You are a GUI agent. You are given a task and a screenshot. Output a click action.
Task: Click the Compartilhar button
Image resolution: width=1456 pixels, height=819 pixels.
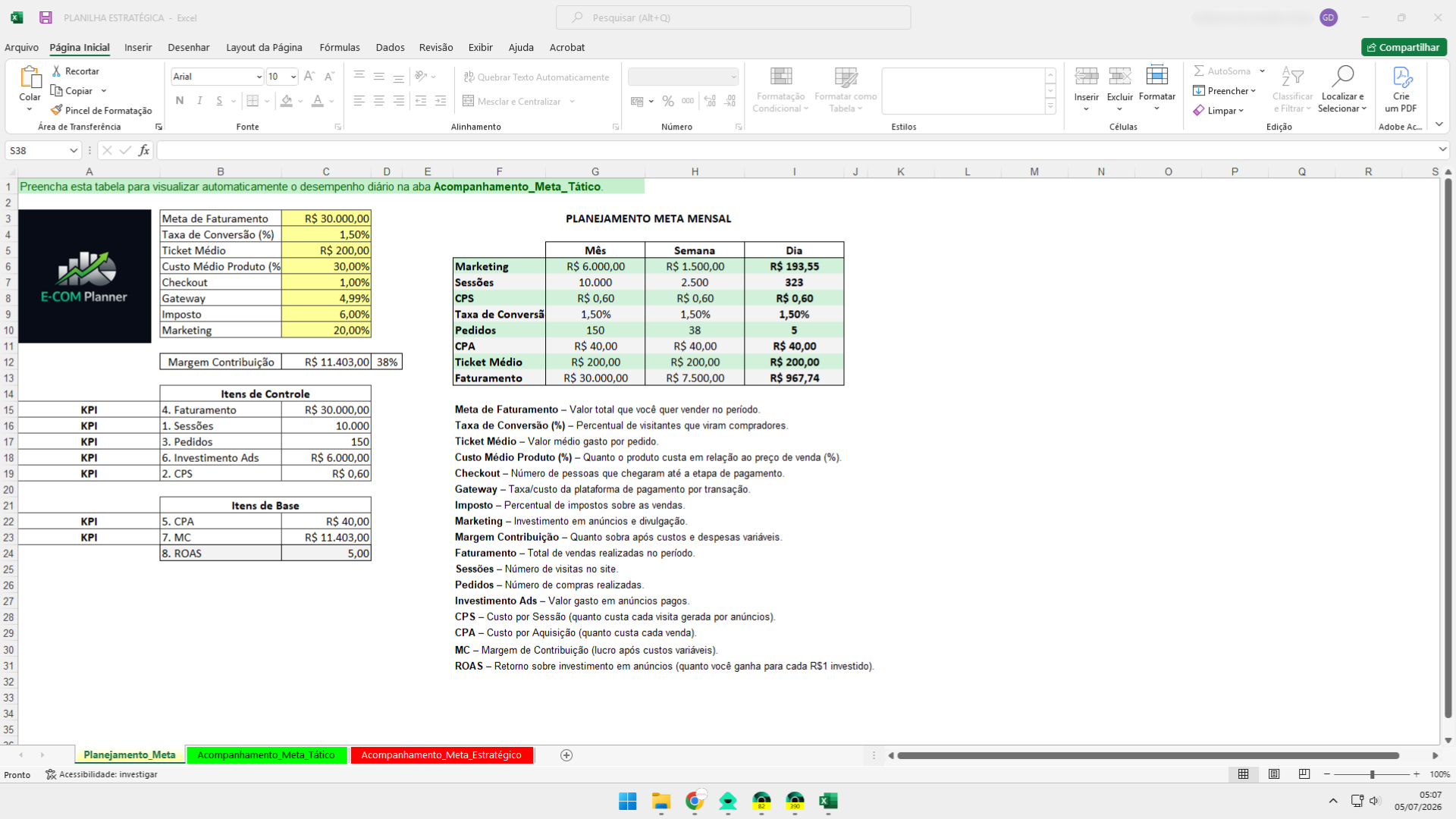(x=1404, y=47)
